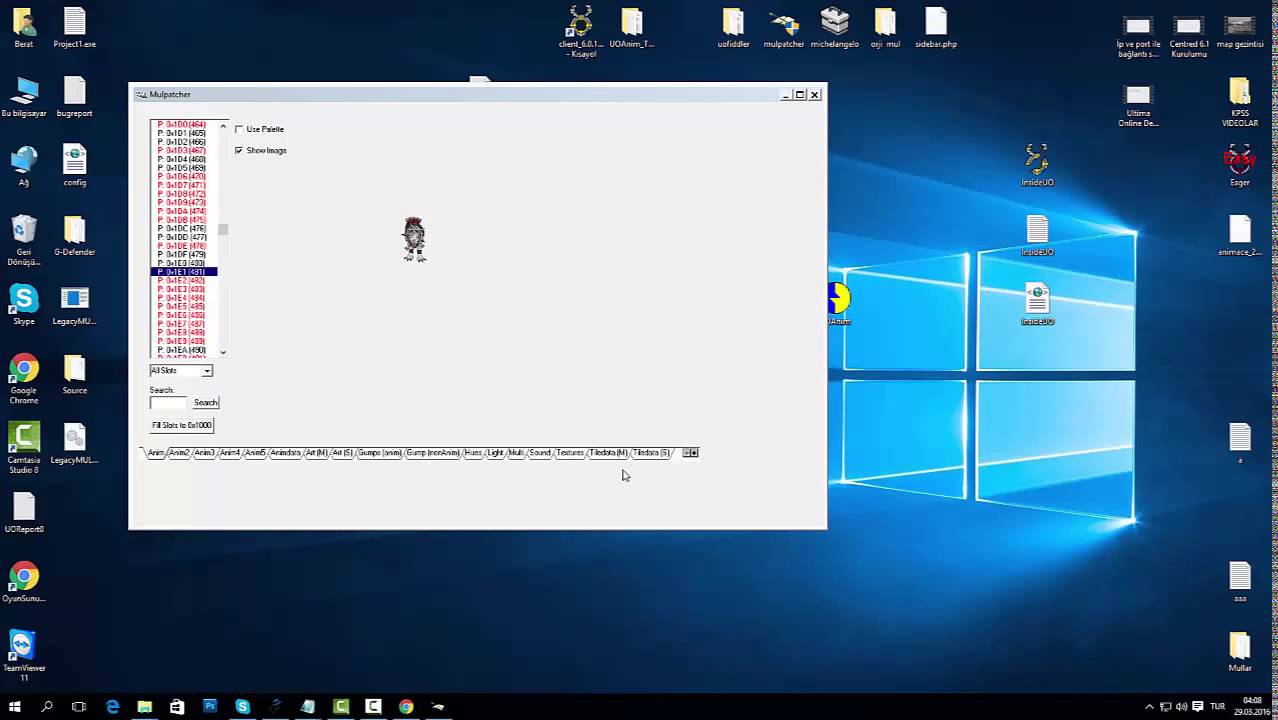The height and width of the screenshot is (720, 1278).
Task: Open Skype from the taskbar
Action: click(242, 706)
